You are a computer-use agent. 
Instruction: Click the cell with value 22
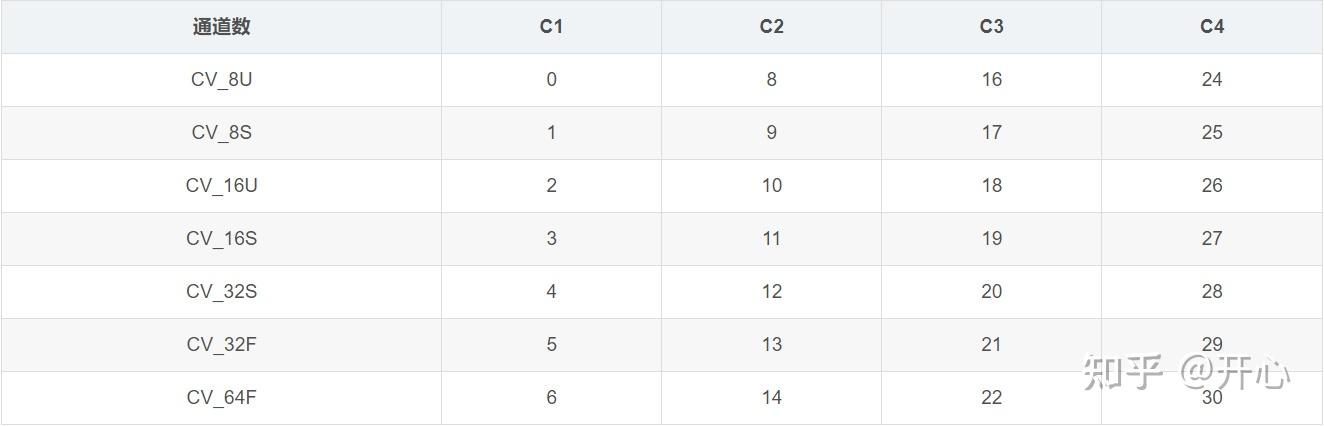pos(991,398)
